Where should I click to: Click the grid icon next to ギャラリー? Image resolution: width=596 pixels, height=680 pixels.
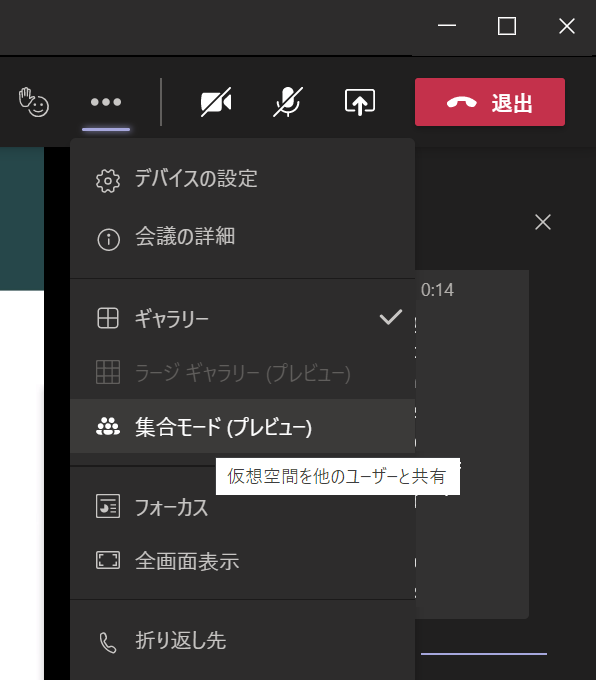click(x=108, y=318)
